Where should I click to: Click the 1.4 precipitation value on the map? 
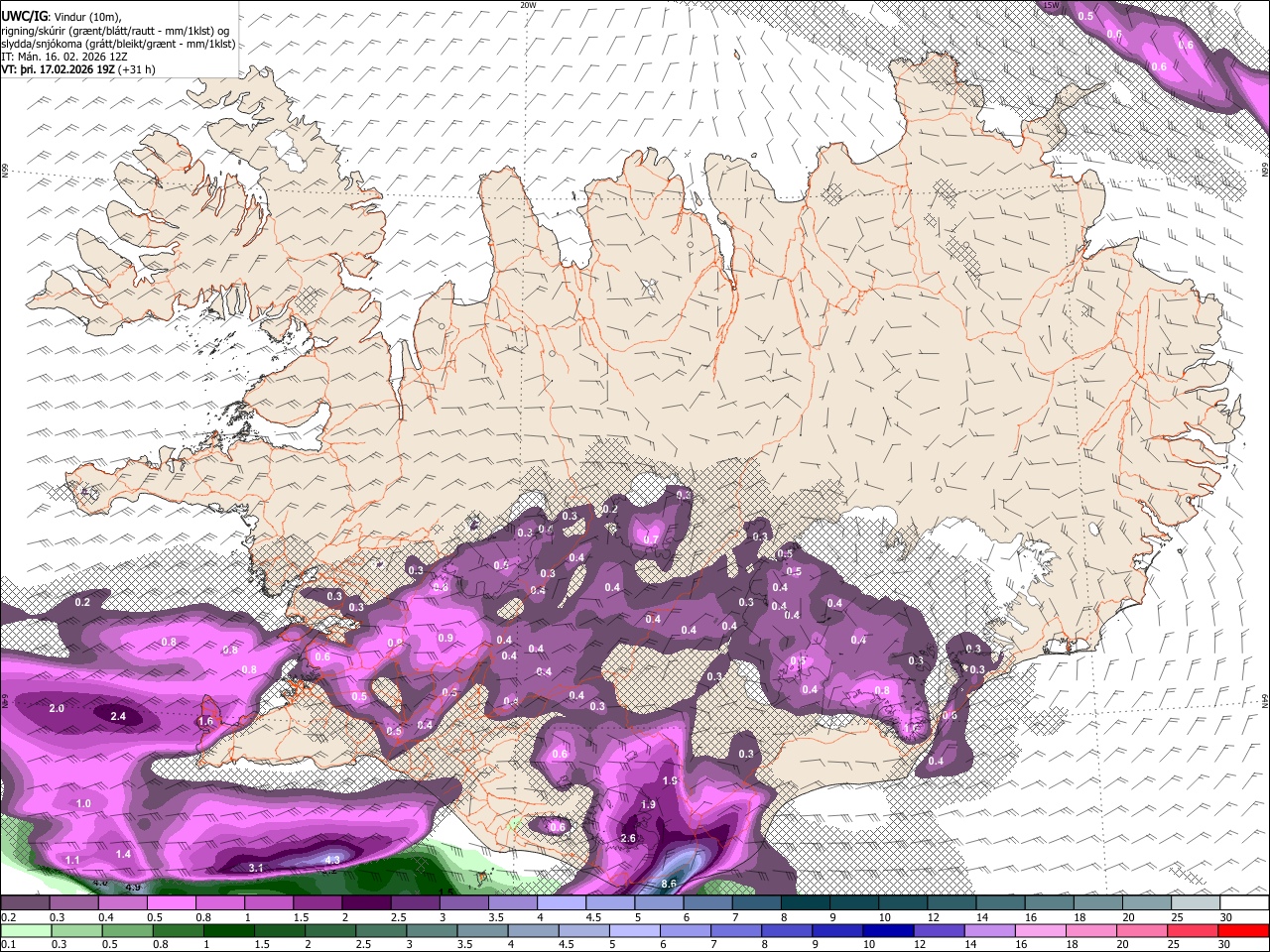123,854
